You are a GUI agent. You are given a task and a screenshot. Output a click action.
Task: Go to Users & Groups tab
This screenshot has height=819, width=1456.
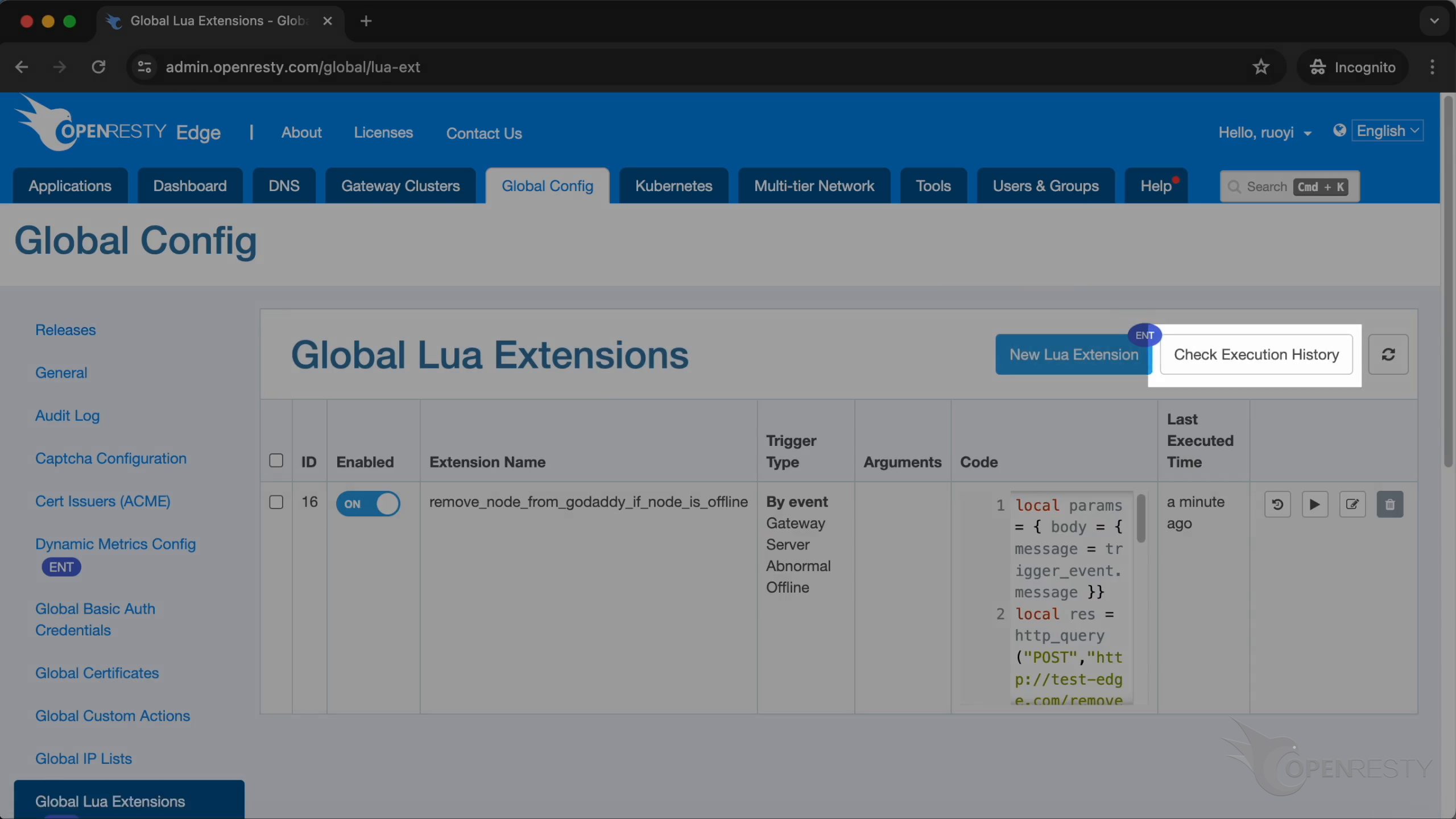pos(1045,185)
